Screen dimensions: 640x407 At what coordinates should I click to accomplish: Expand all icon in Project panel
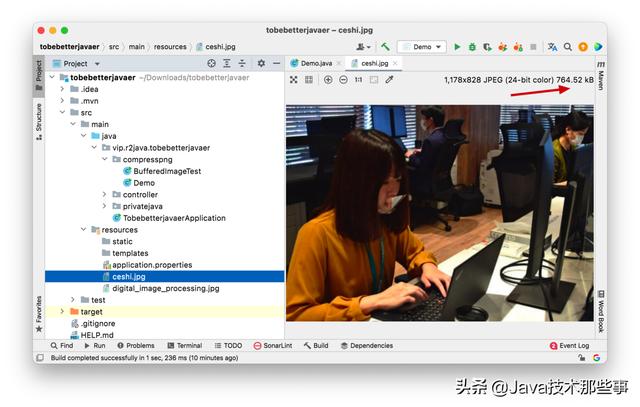click(227, 63)
